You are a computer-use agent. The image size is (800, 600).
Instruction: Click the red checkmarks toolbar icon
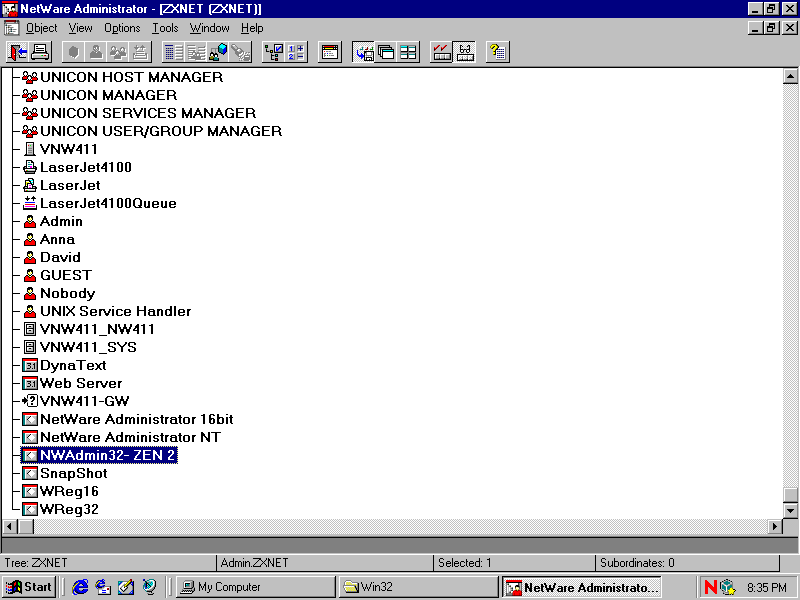click(x=442, y=52)
